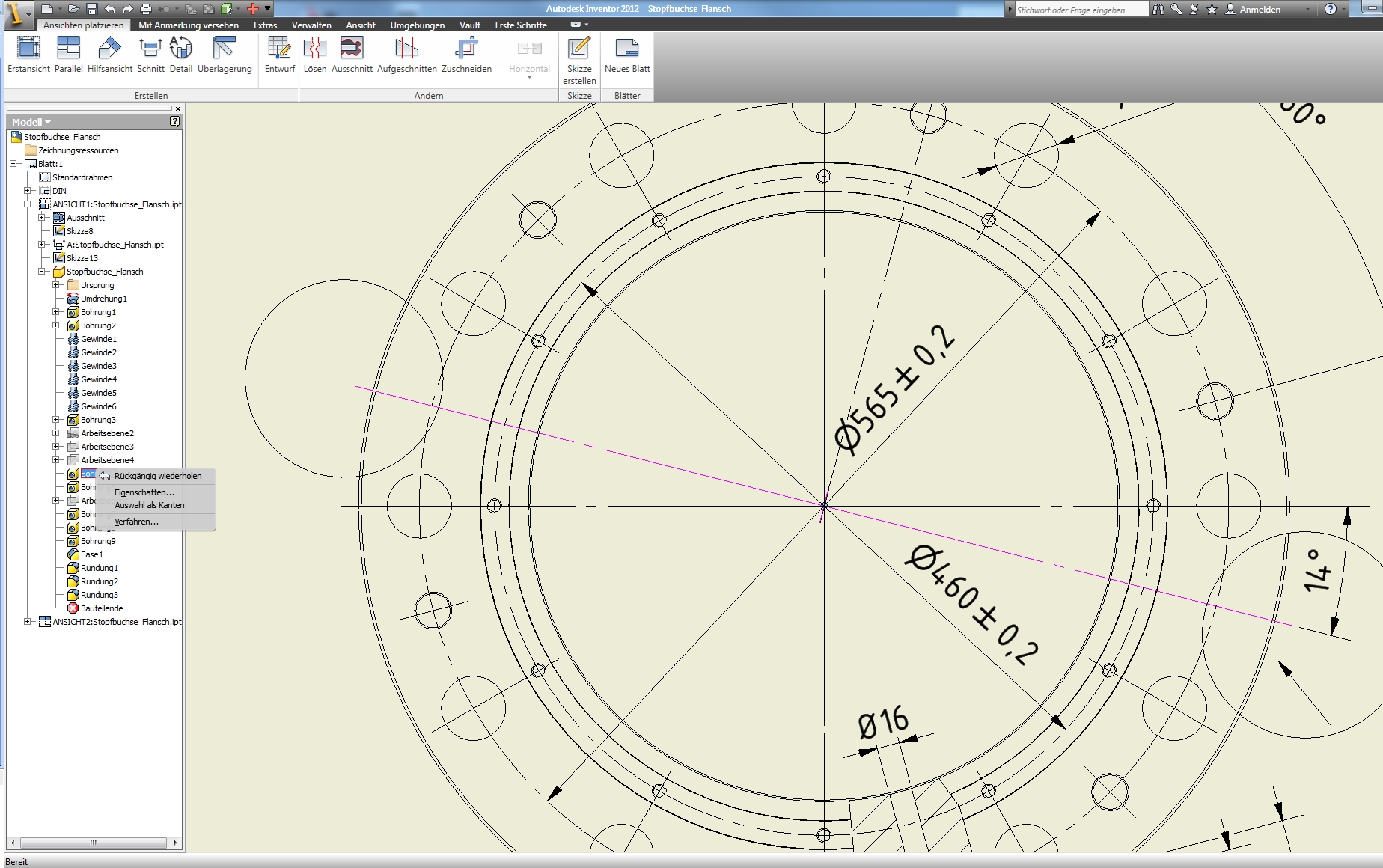Select the Detail view tool
Screen dimensions: 1383x868
click(181, 55)
